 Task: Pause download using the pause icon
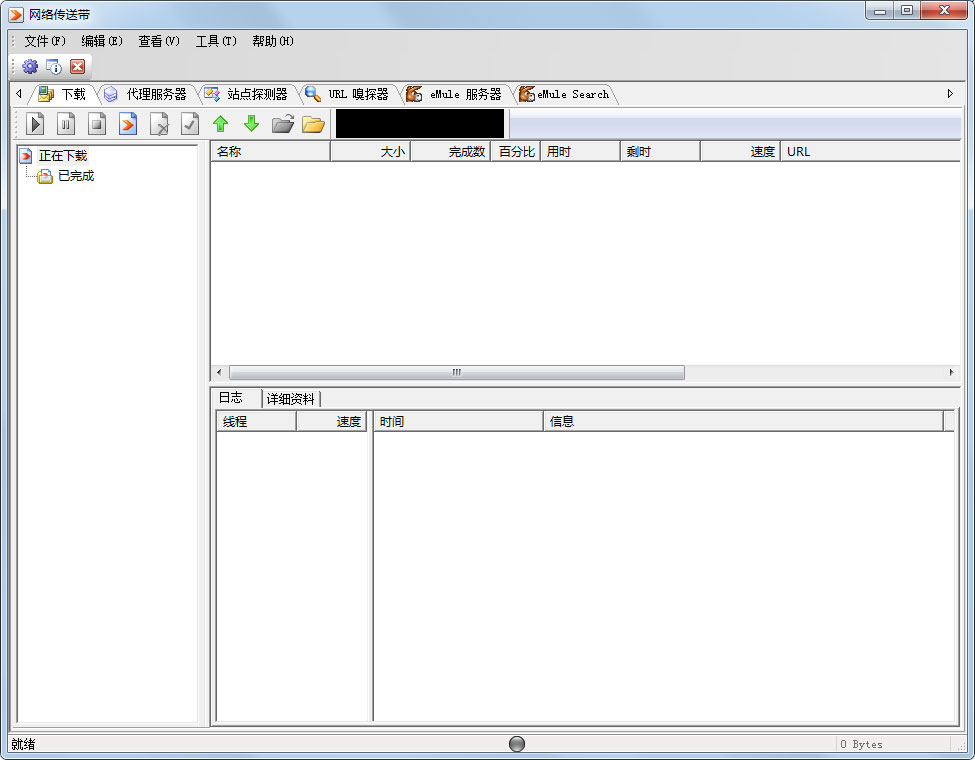[x=66, y=124]
